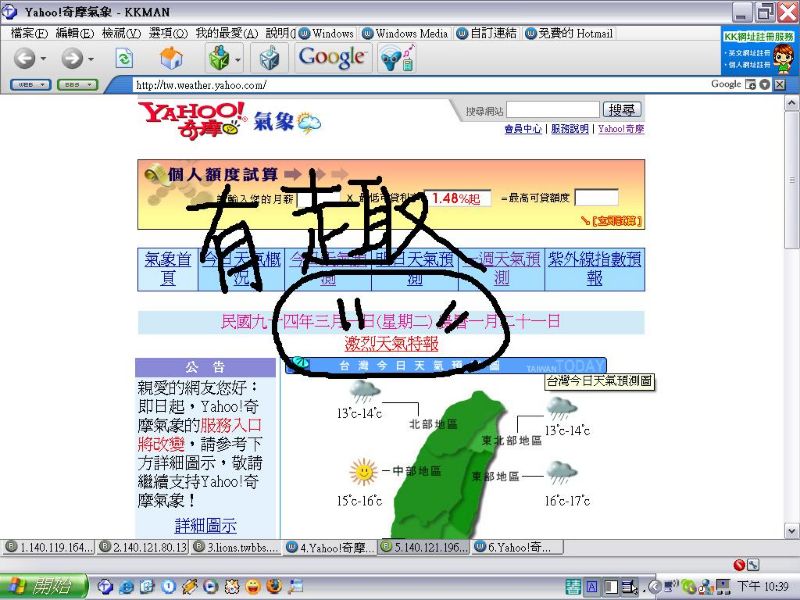Switch to tab 2.140.121.80.13
Image resolution: width=800 pixels, height=600 pixels.
pyautogui.click(x=143, y=547)
